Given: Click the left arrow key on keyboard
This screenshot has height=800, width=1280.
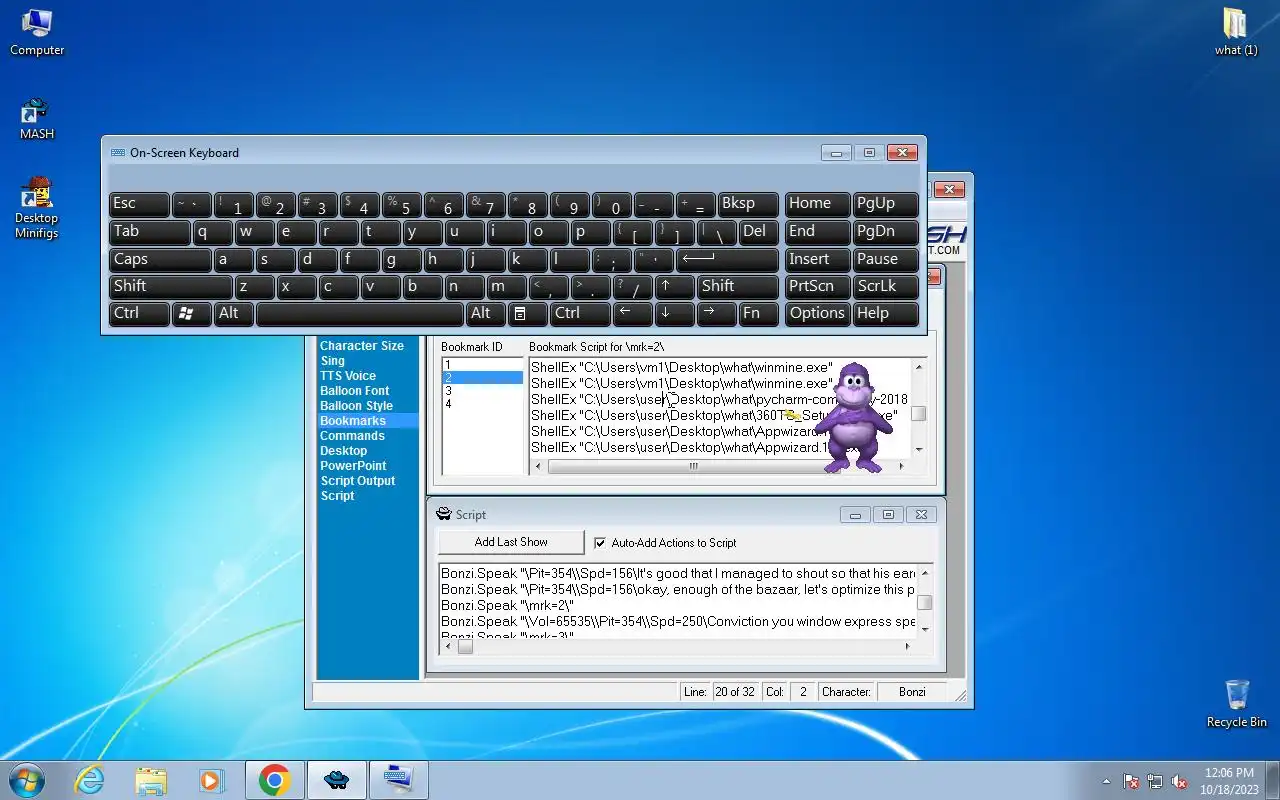Looking at the screenshot, I should point(633,313).
